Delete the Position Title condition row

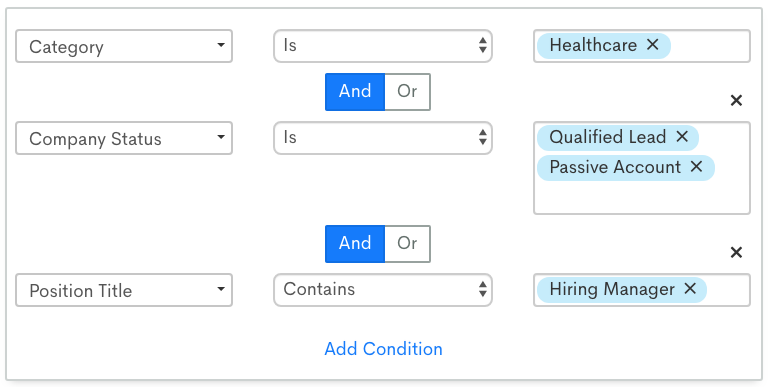(x=736, y=252)
